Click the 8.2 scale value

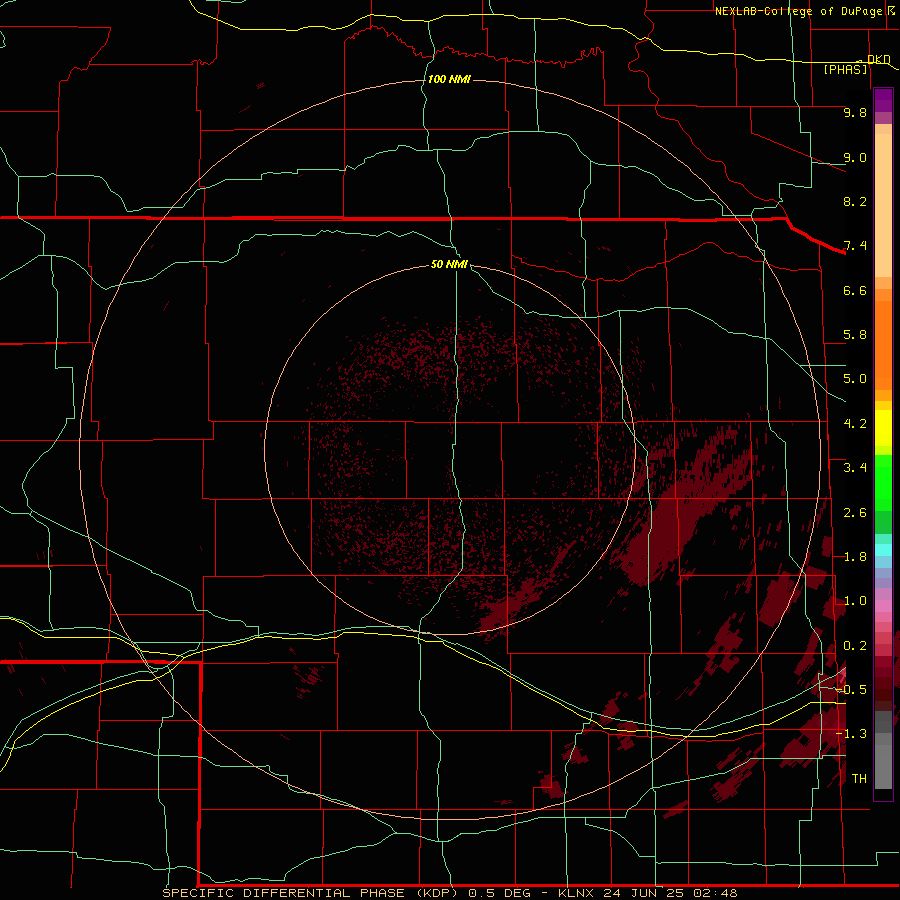[x=855, y=201]
